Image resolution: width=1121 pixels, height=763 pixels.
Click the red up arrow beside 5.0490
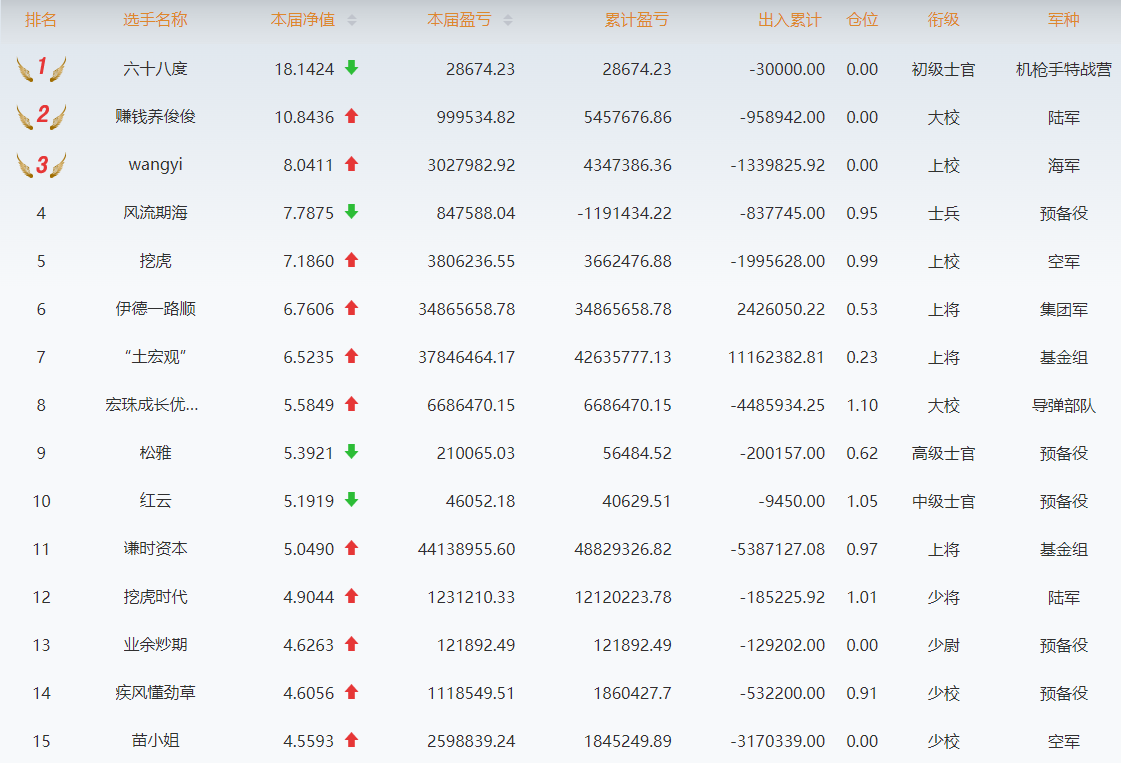[x=351, y=548]
